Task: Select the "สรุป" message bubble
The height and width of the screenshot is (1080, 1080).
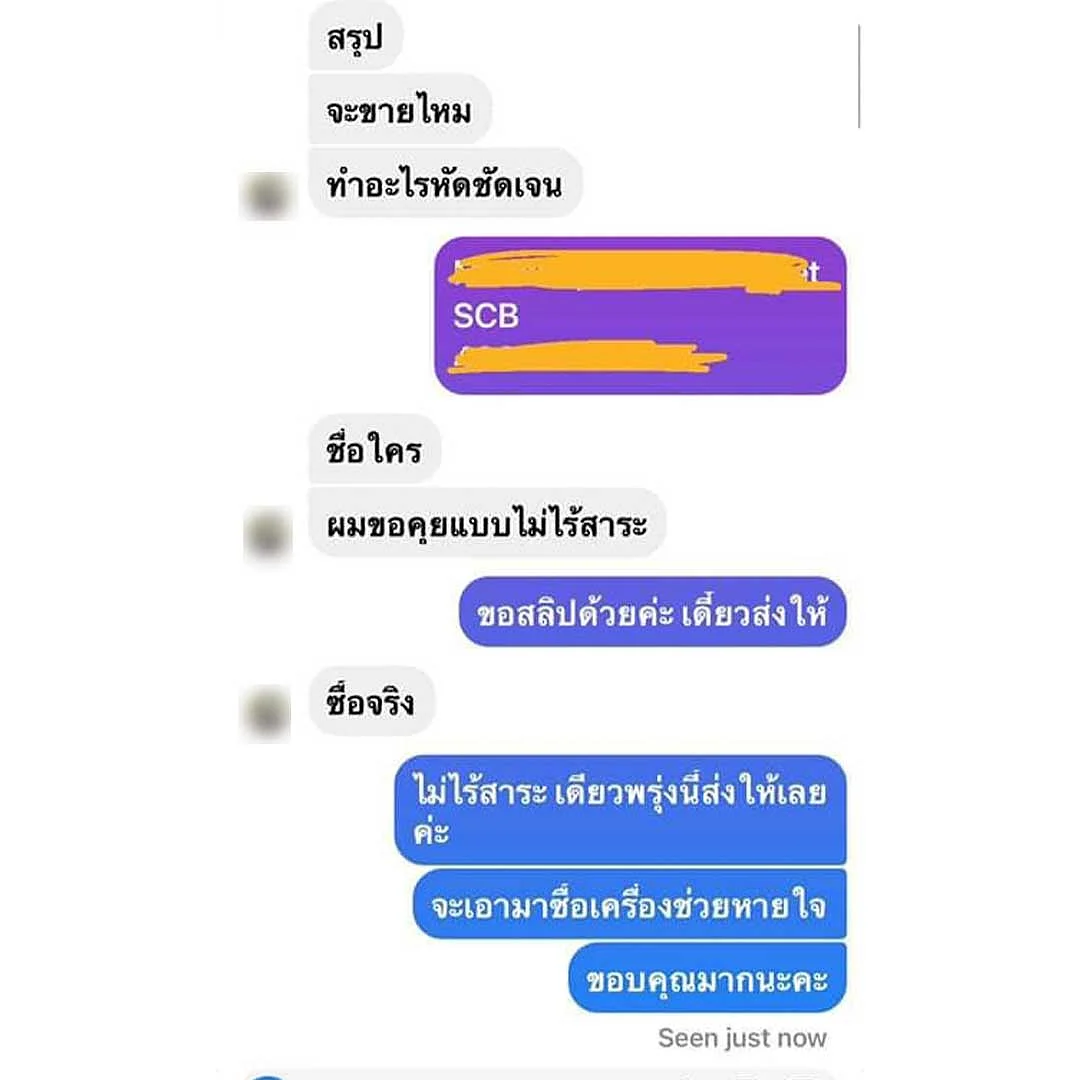Action: coord(355,36)
